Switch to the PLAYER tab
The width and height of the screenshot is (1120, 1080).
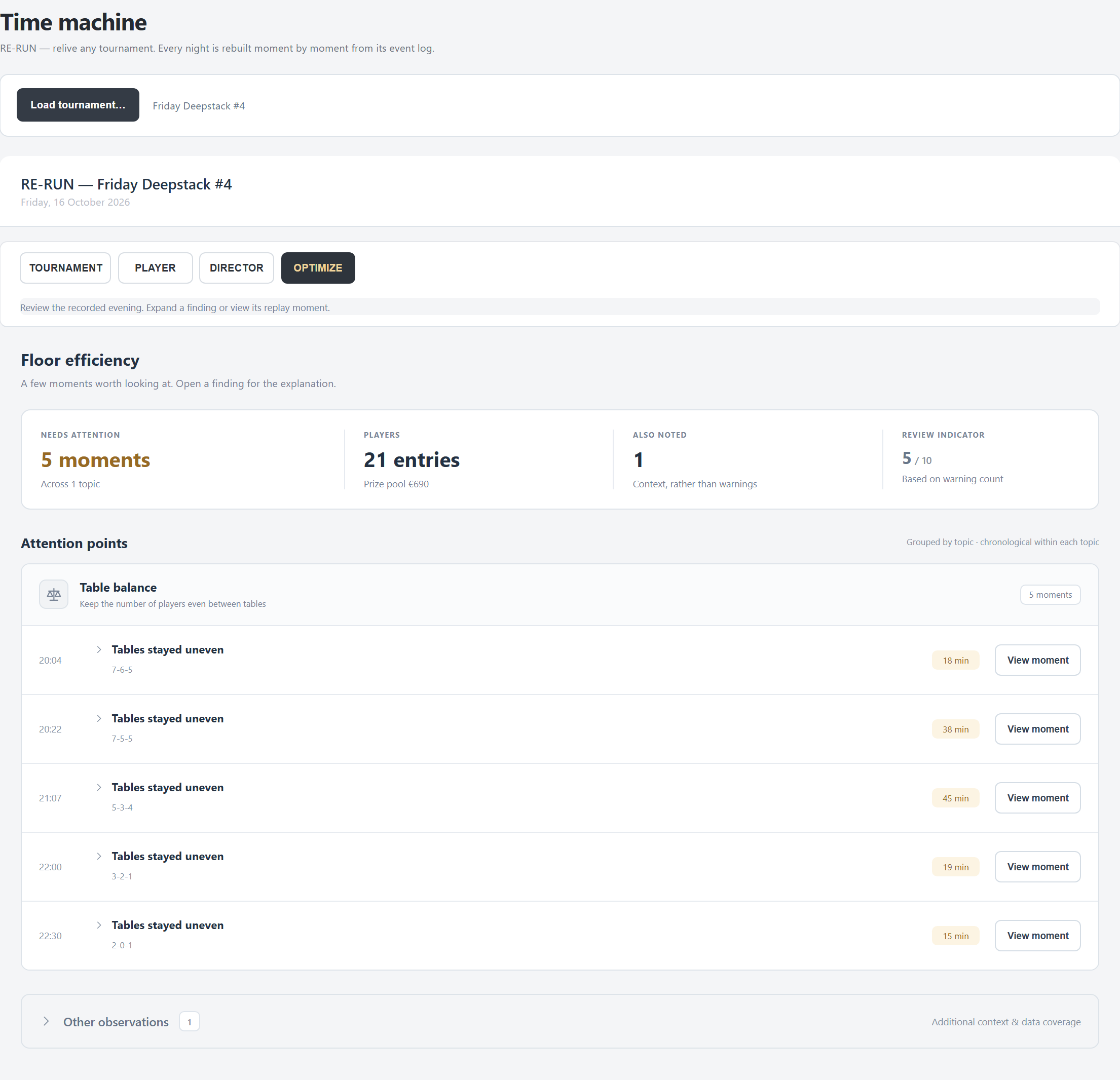[x=156, y=268]
